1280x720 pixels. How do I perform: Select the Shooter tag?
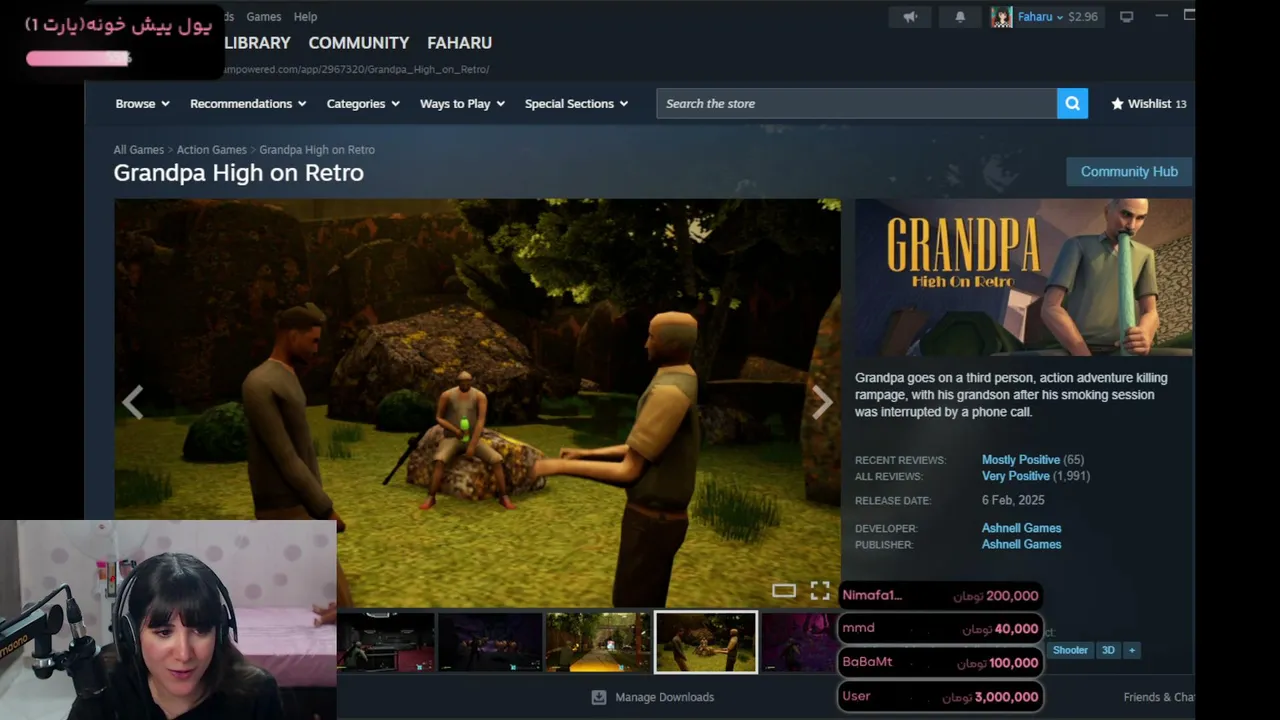tap(1070, 650)
